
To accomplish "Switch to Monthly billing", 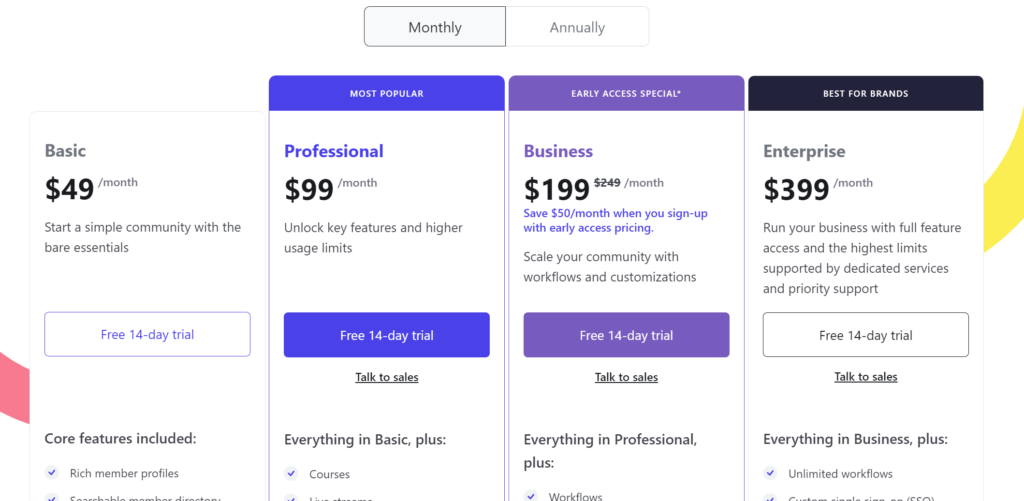I will pyautogui.click(x=435, y=27).
